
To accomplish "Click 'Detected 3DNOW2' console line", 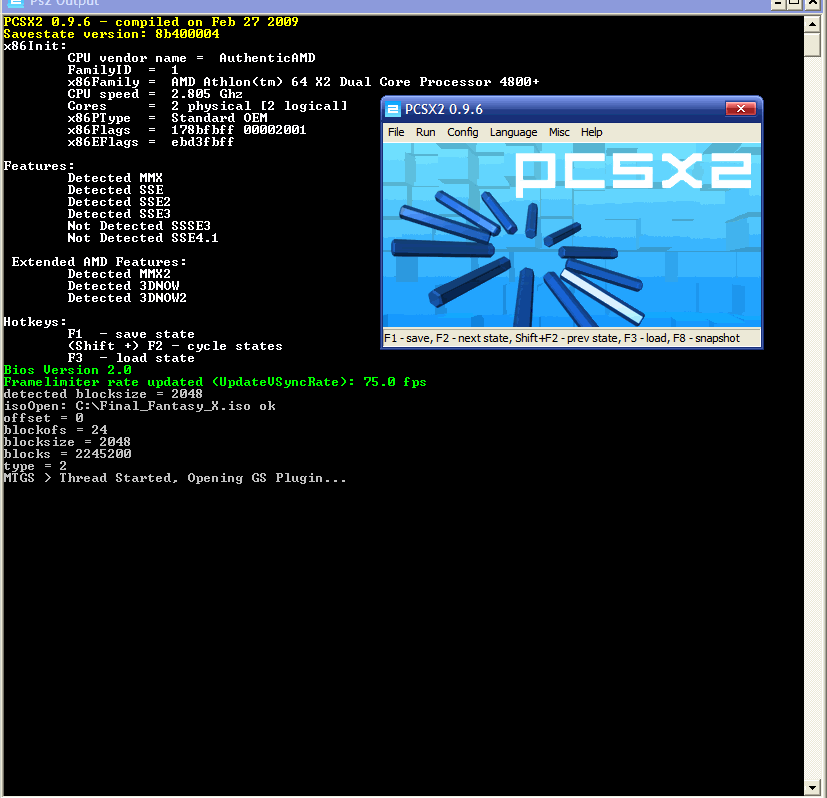I will click(127, 299).
